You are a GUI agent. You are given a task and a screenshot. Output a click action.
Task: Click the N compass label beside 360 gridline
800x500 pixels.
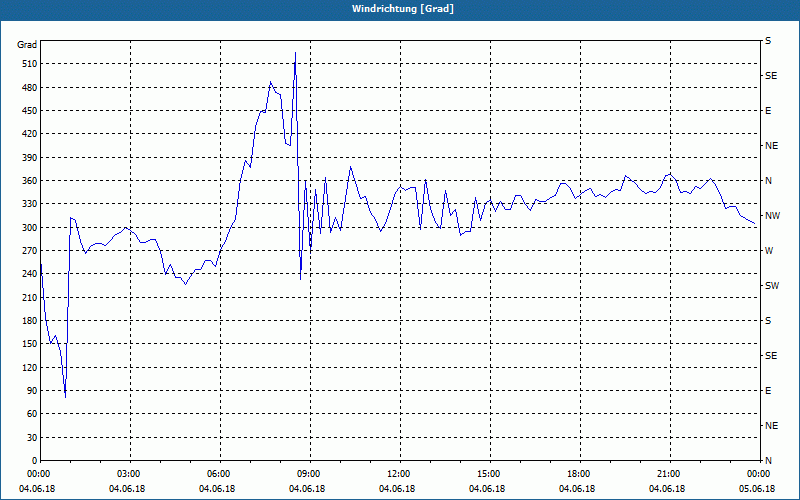pos(768,181)
